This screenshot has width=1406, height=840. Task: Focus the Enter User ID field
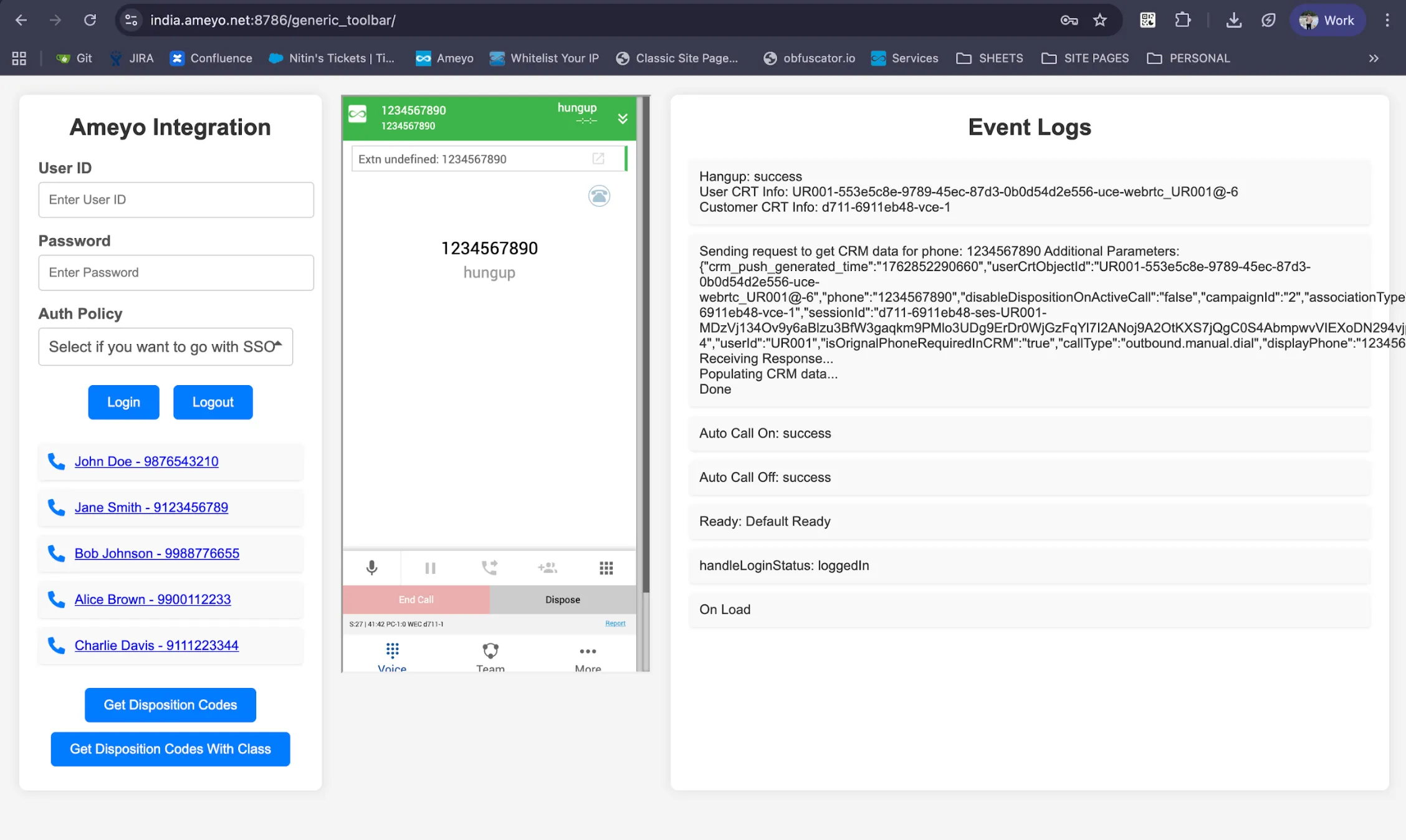point(176,199)
